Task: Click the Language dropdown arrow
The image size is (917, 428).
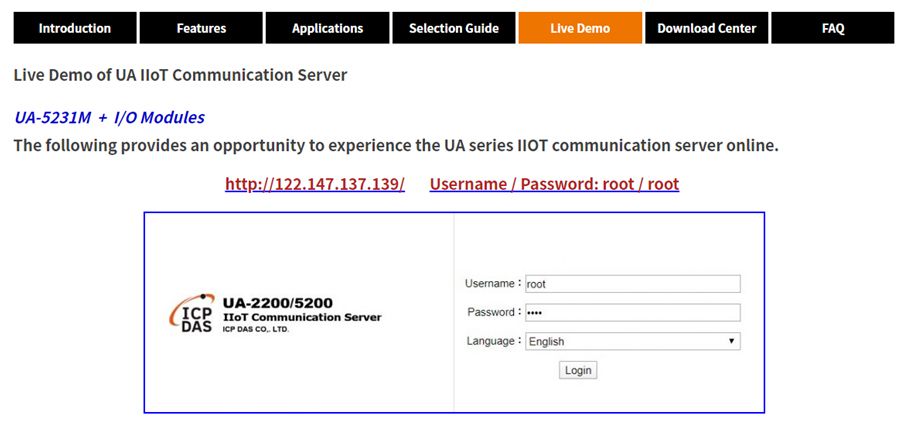Action: coord(731,341)
